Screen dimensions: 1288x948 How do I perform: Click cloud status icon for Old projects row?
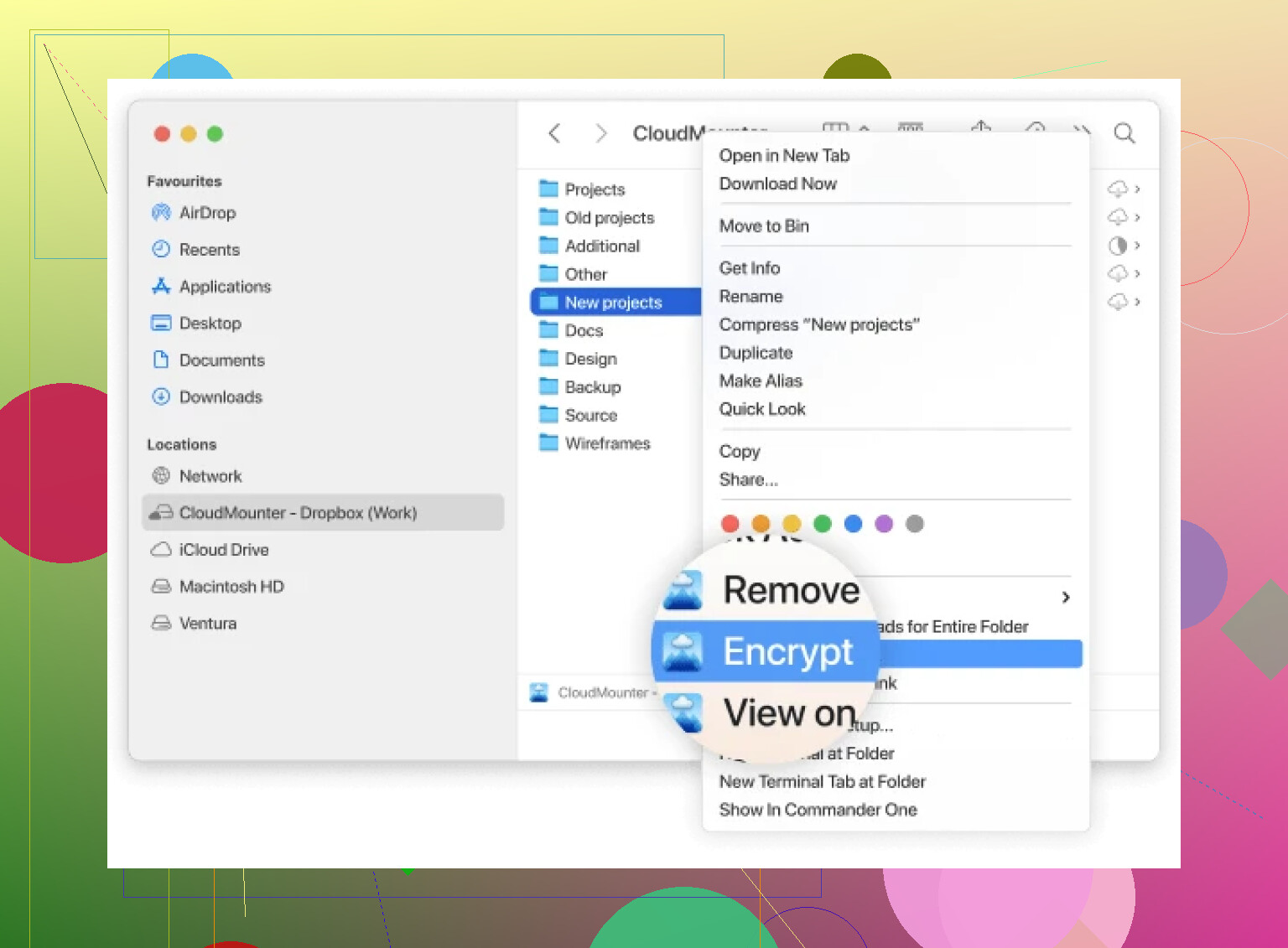click(1118, 217)
